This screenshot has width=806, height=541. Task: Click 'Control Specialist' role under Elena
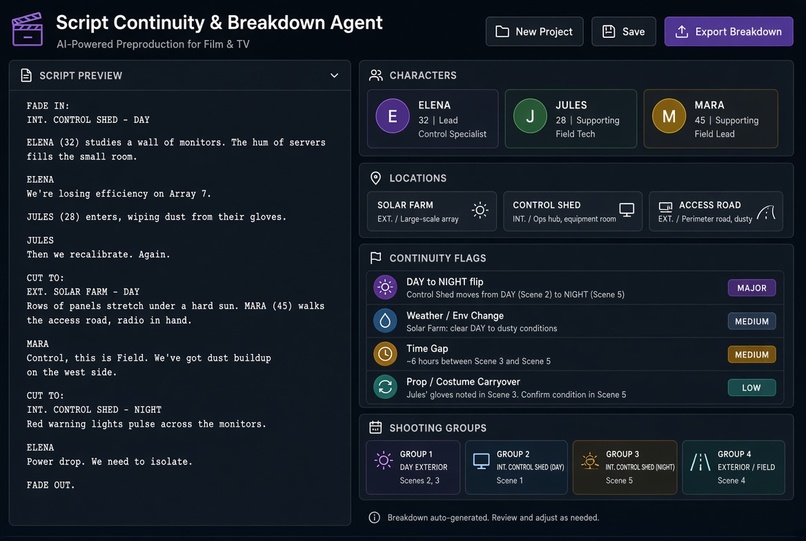point(452,134)
